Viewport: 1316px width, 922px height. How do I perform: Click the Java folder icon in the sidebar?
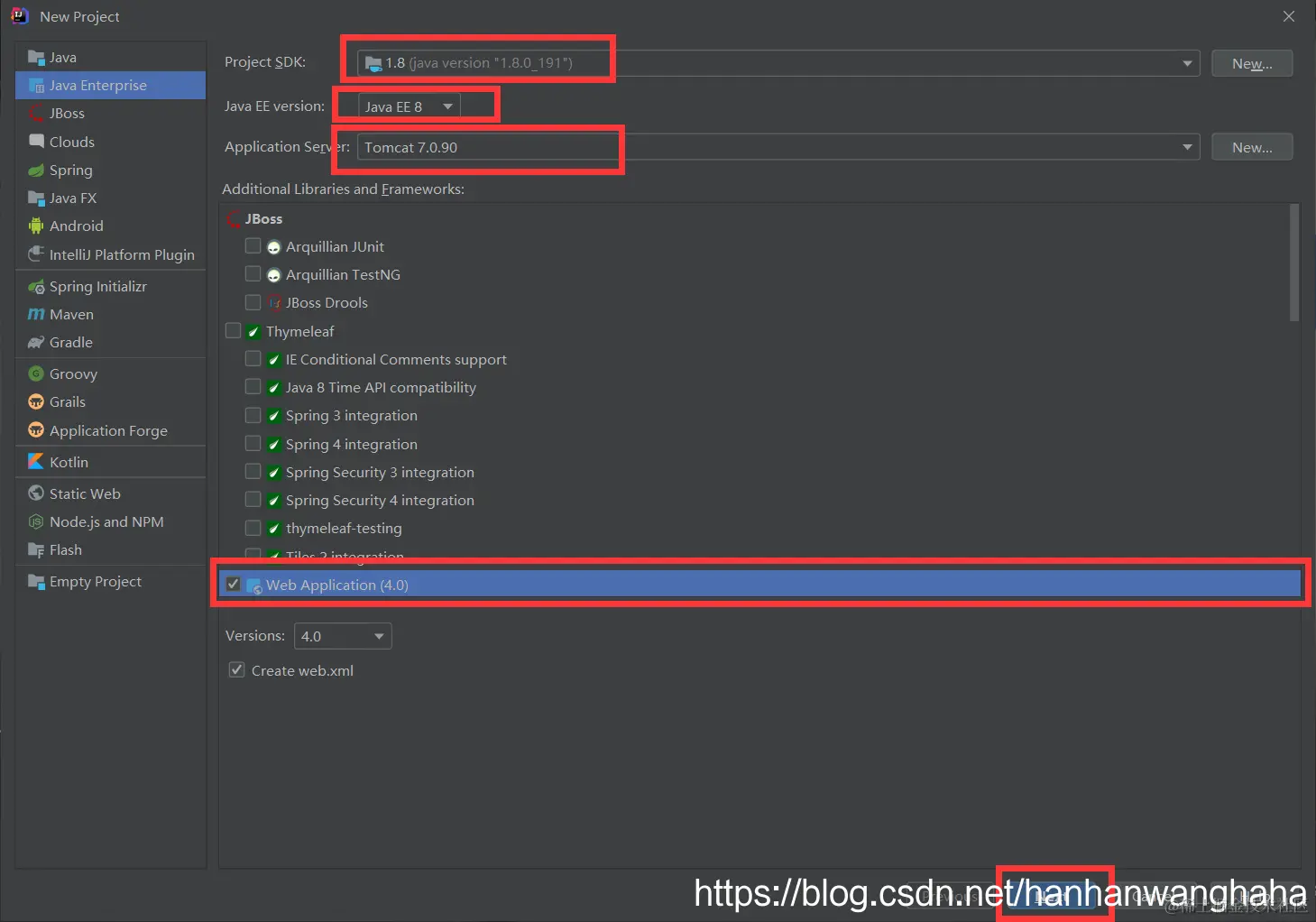click(x=36, y=58)
